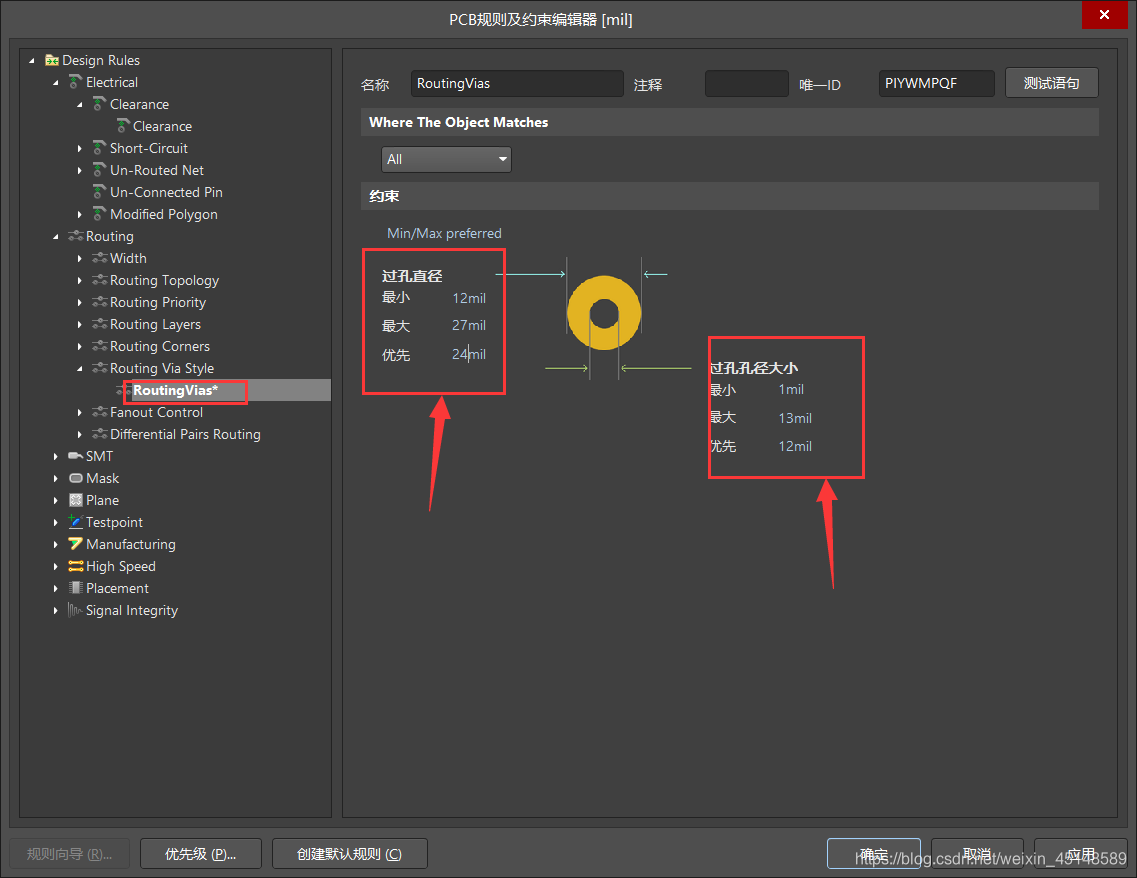Click the Mask category icon
The image size is (1137, 878).
pos(76,478)
